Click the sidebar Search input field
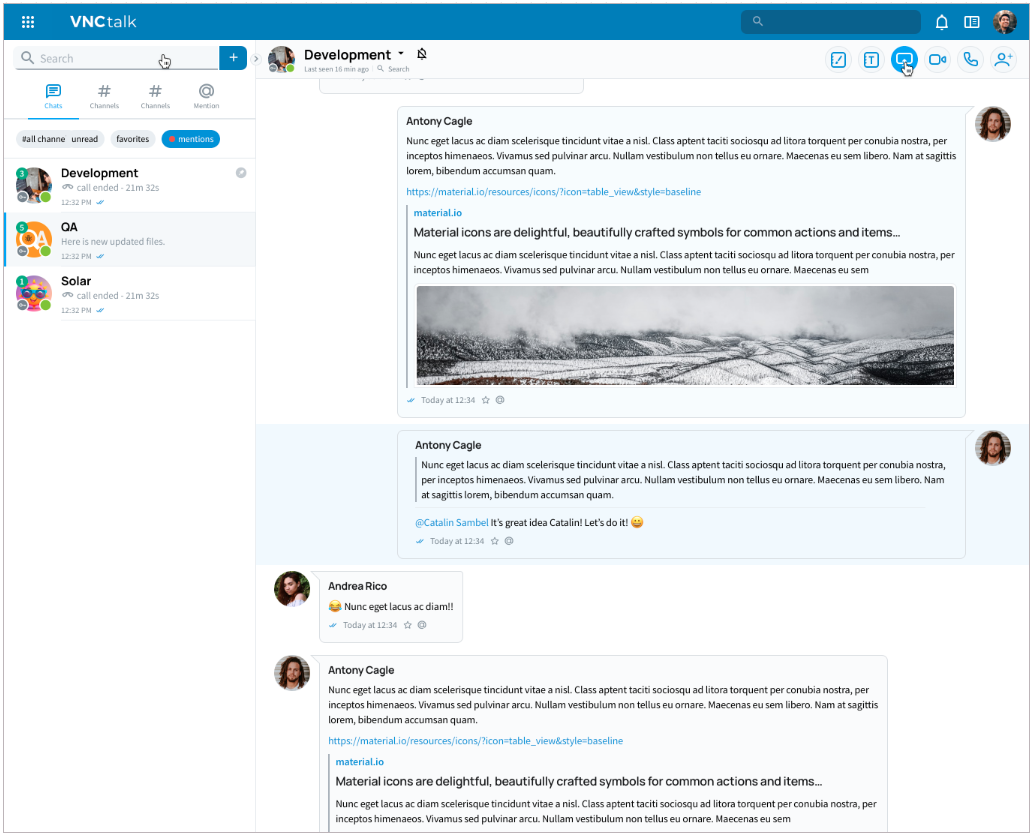Image resolution: width=1031 pixels, height=835 pixels. tap(95, 59)
